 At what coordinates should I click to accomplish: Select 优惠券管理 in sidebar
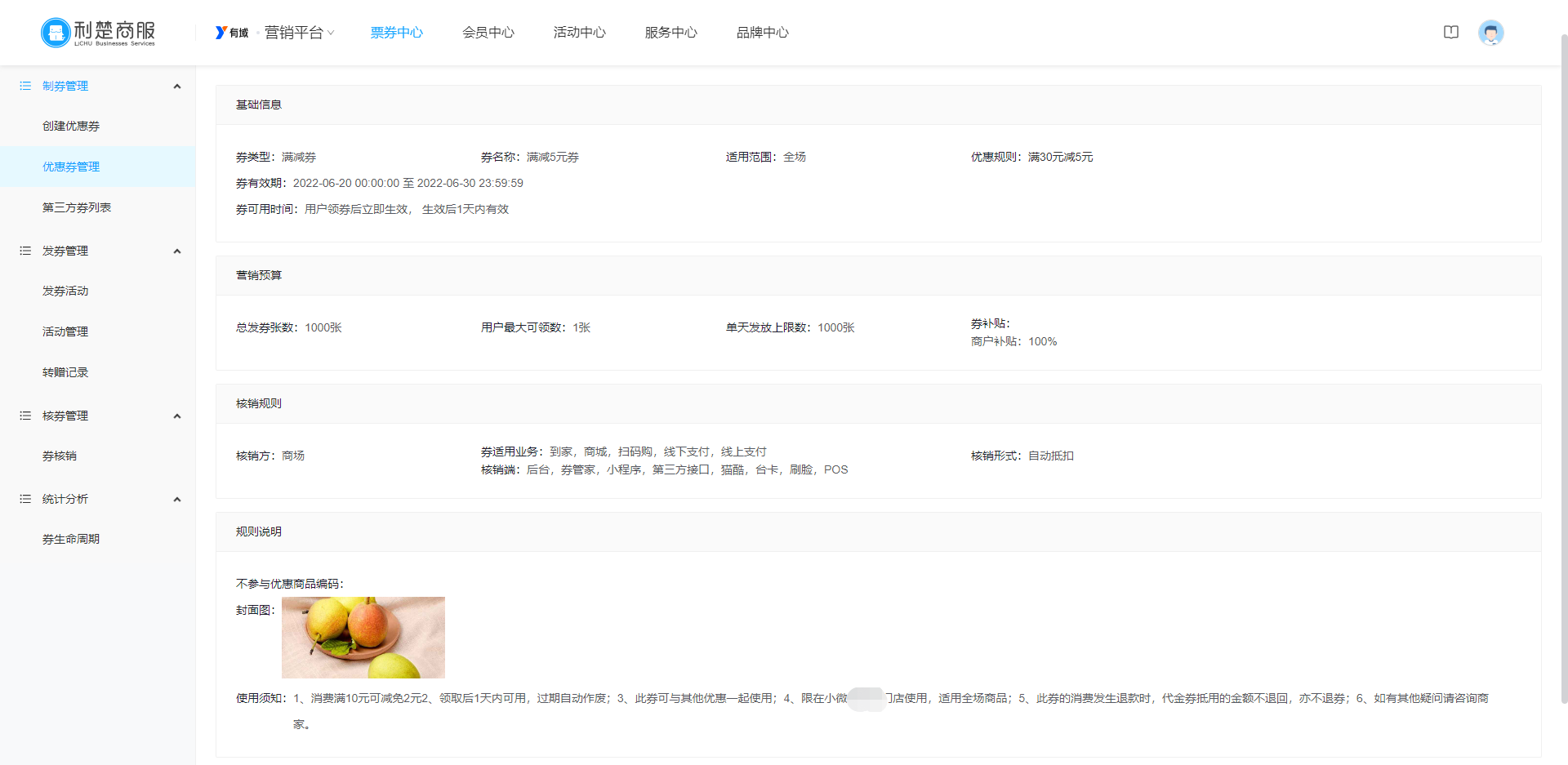tap(98, 167)
